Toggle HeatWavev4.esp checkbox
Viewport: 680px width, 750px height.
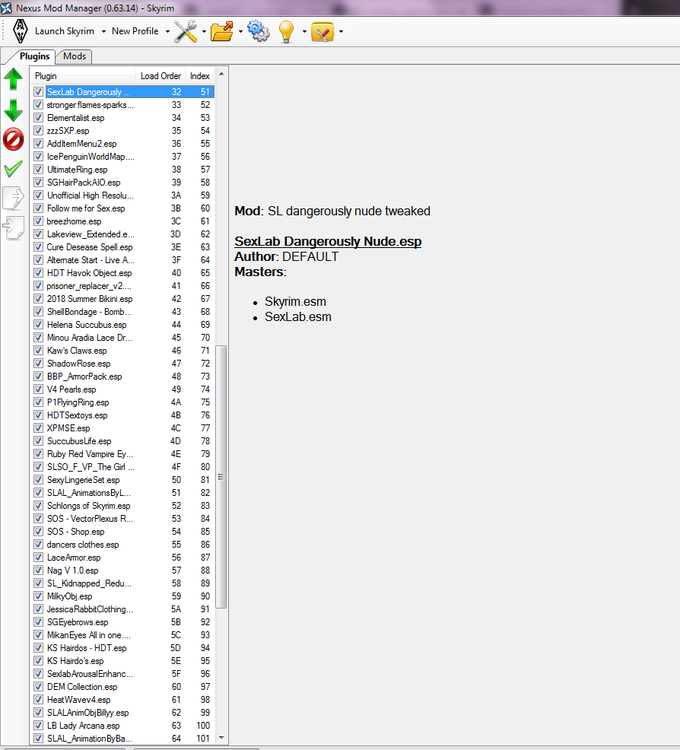[38, 699]
